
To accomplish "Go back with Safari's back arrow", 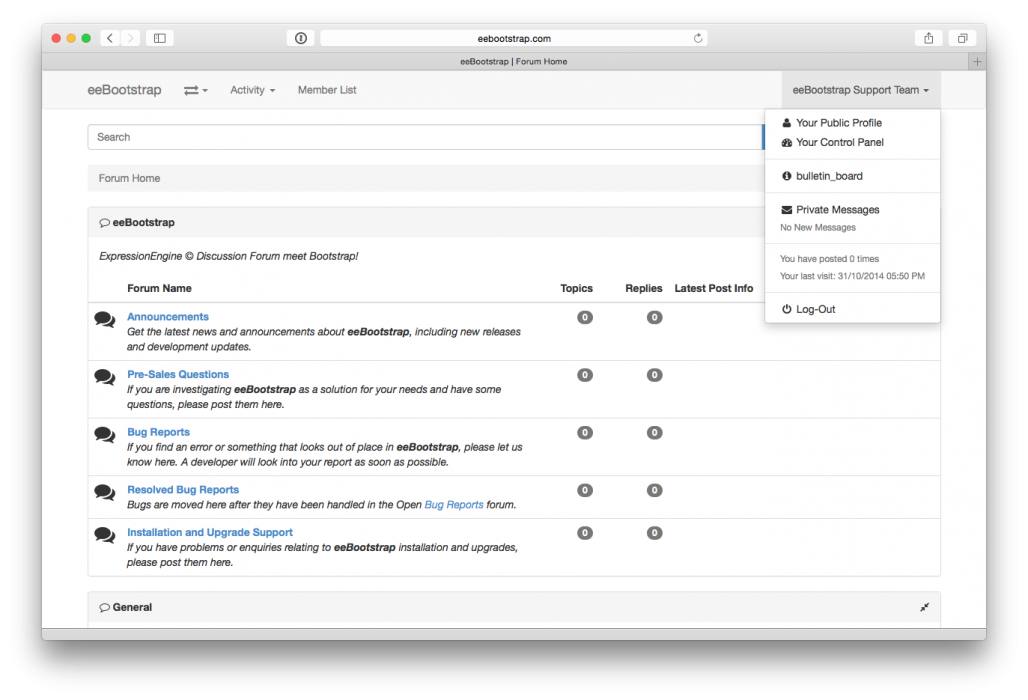I will [110, 38].
